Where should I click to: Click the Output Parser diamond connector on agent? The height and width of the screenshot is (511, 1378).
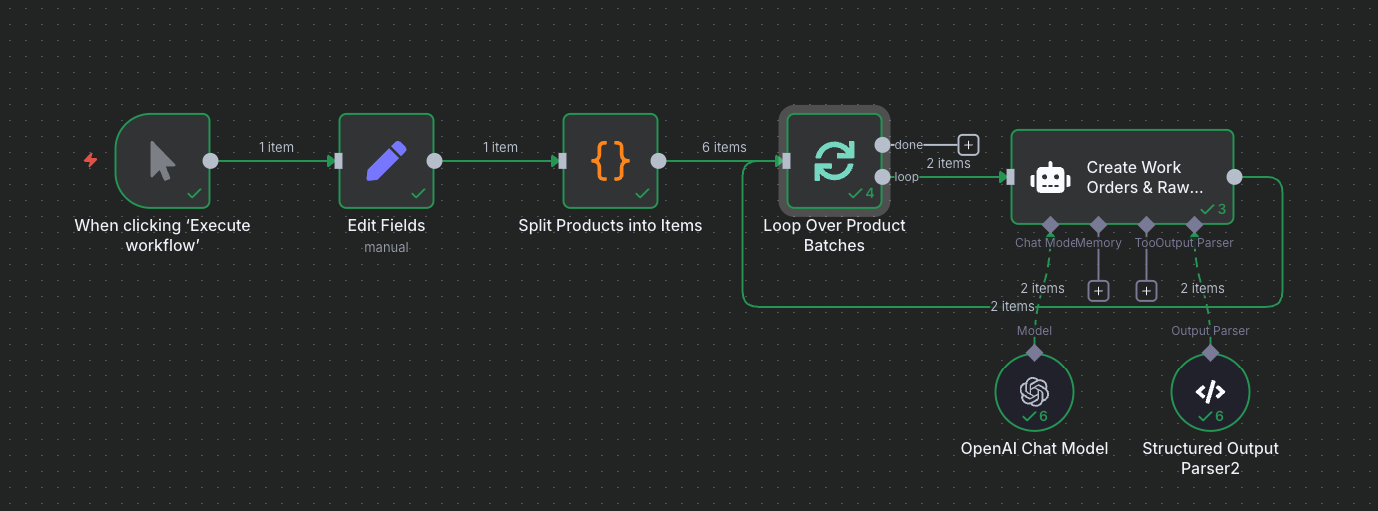pyautogui.click(x=1194, y=224)
